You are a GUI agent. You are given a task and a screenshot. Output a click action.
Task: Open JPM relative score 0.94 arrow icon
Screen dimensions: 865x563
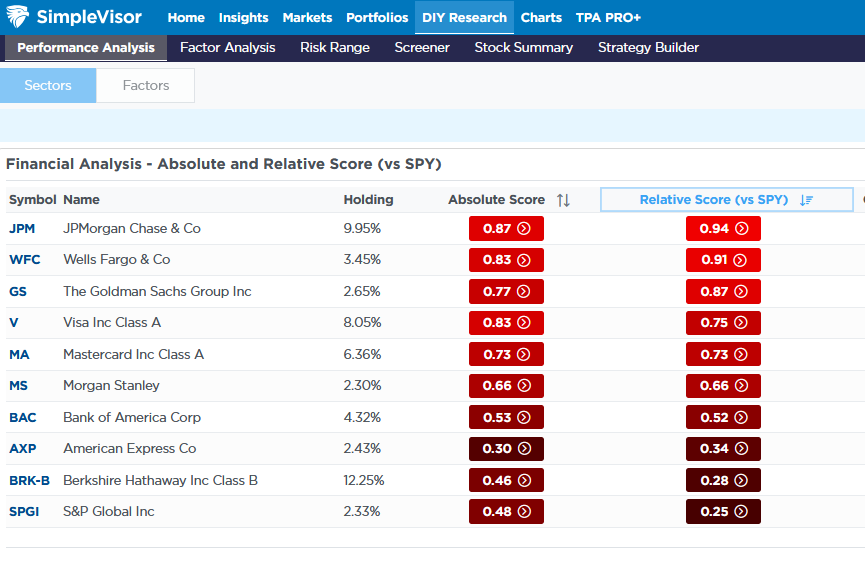742,228
